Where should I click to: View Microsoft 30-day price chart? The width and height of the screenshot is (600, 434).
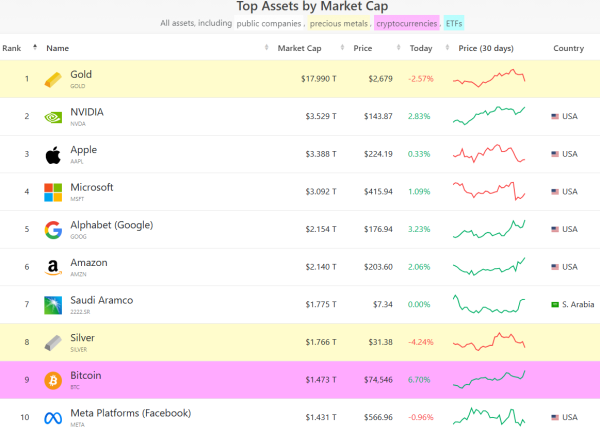click(489, 191)
